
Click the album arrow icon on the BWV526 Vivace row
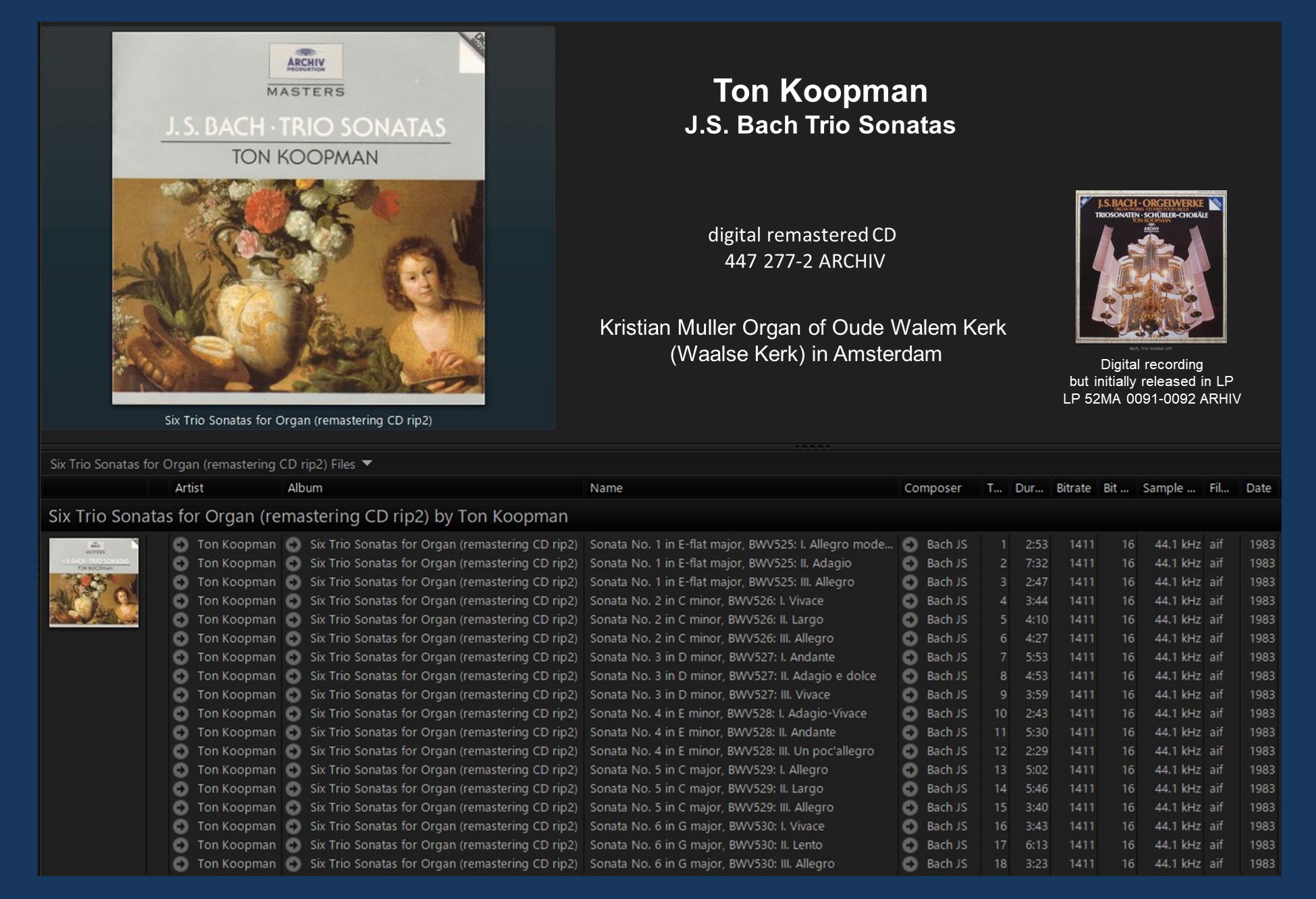point(294,601)
